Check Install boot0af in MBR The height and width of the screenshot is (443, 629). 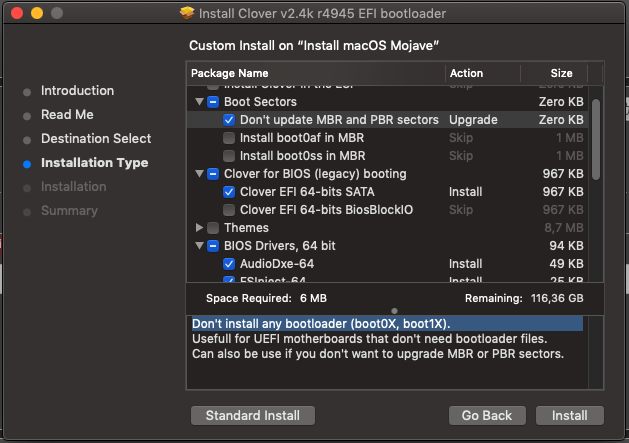(229, 138)
